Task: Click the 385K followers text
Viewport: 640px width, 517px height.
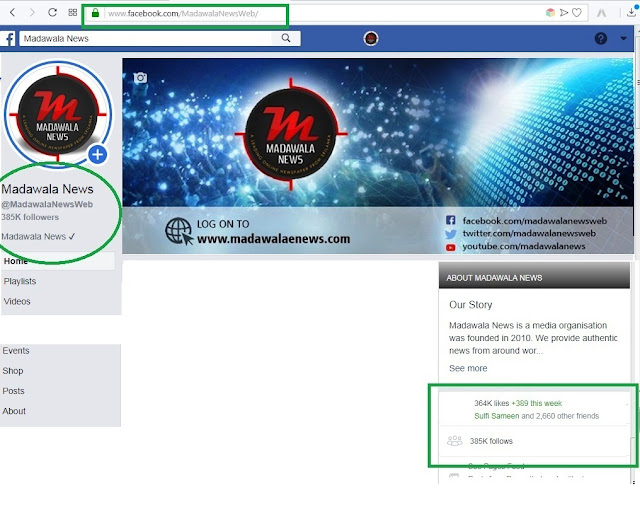Action: [x=30, y=217]
